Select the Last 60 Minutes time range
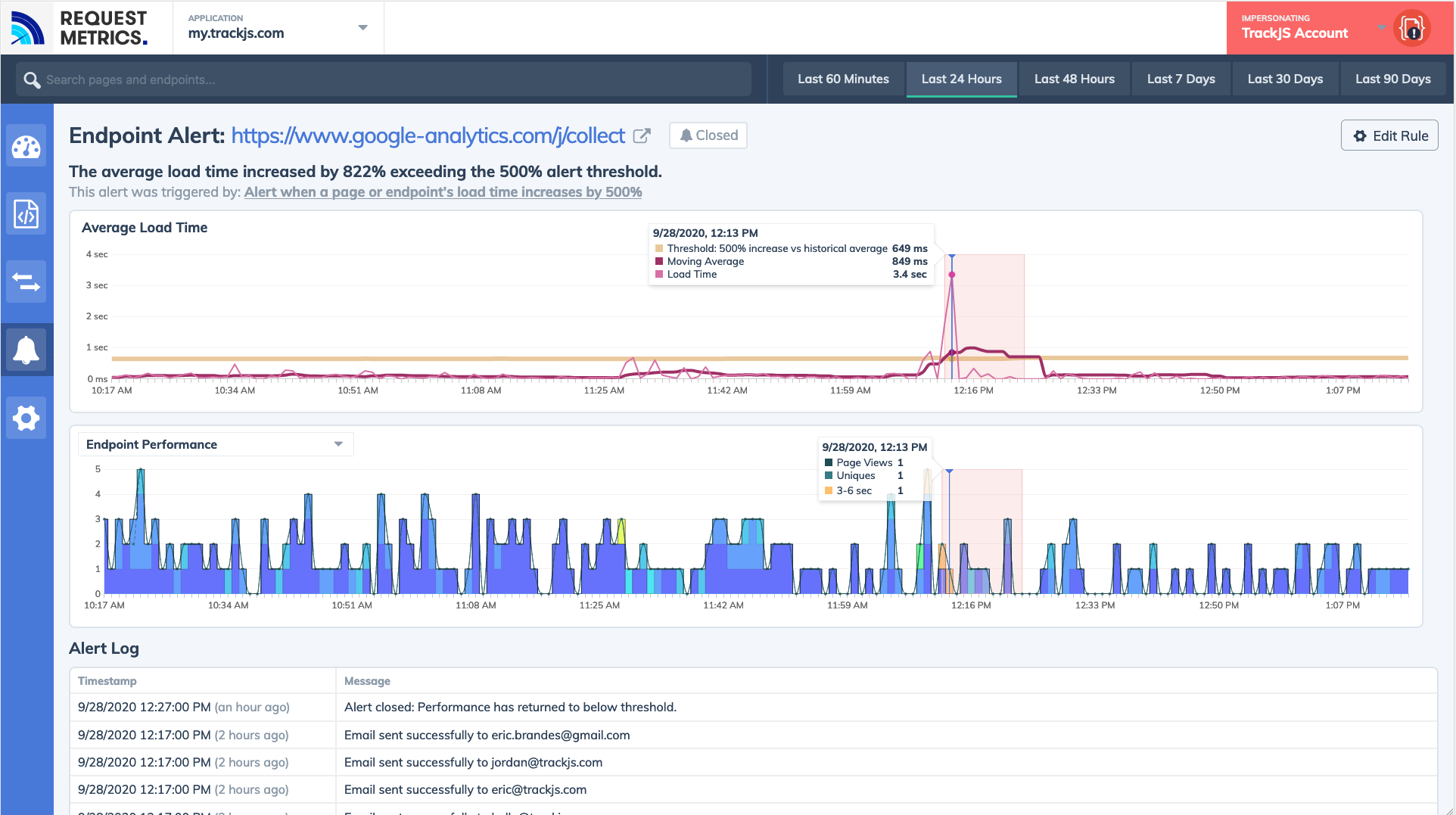 click(842, 79)
